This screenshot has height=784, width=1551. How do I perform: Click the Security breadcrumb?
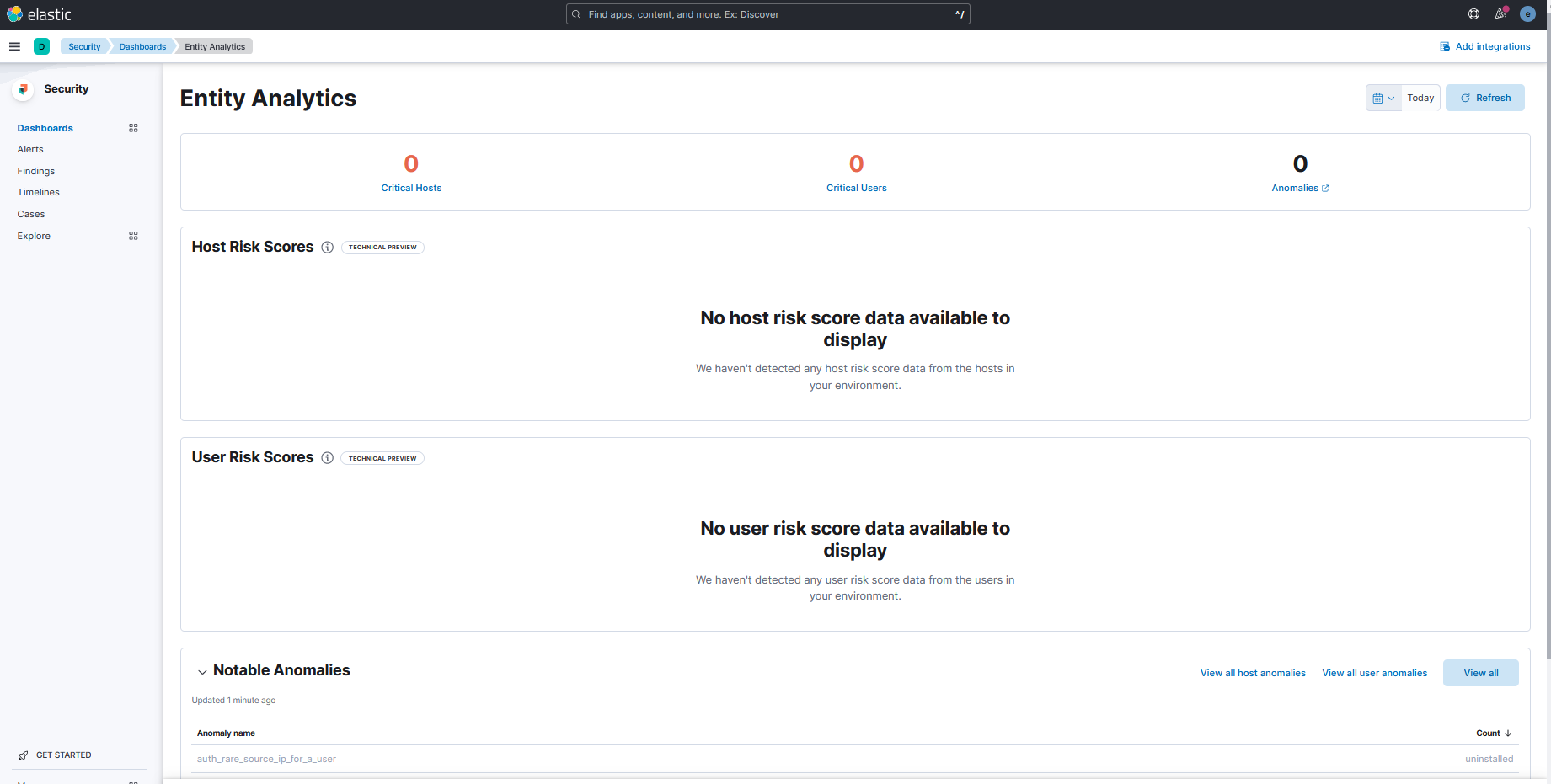coord(84,47)
